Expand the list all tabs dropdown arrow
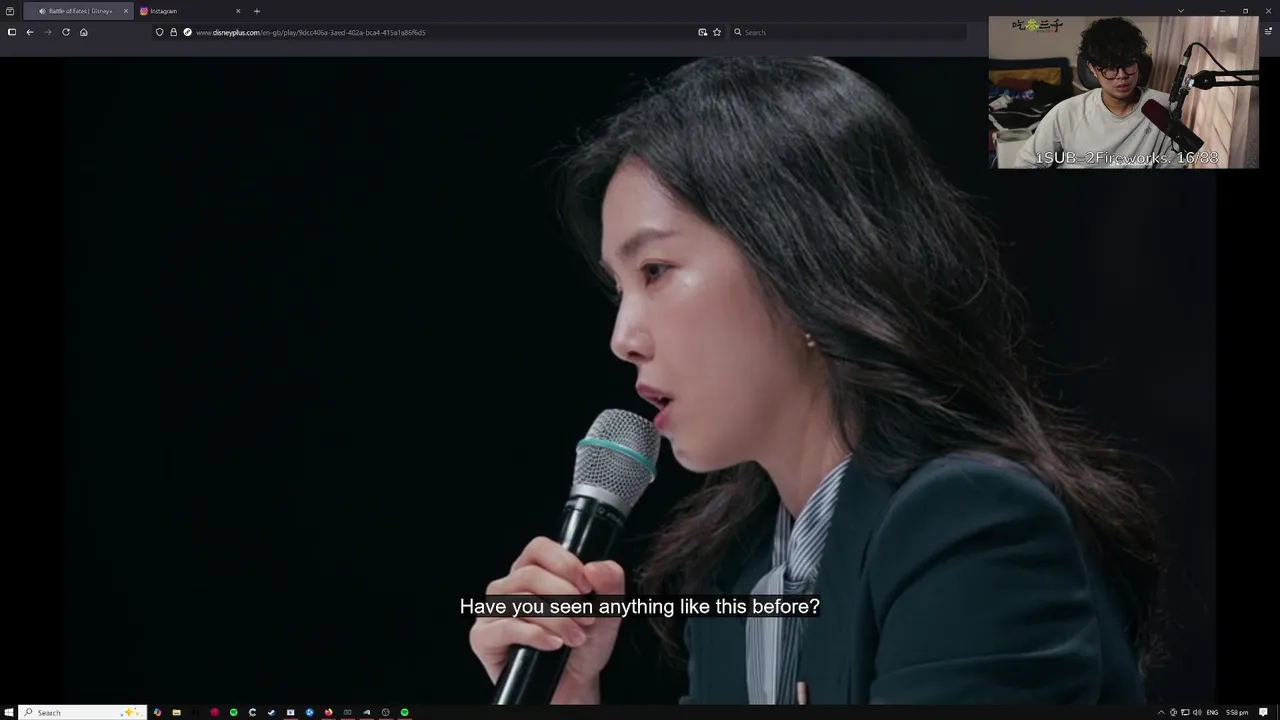Image resolution: width=1280 pixels, height=720 pixels. click(x=1181, y=11)
